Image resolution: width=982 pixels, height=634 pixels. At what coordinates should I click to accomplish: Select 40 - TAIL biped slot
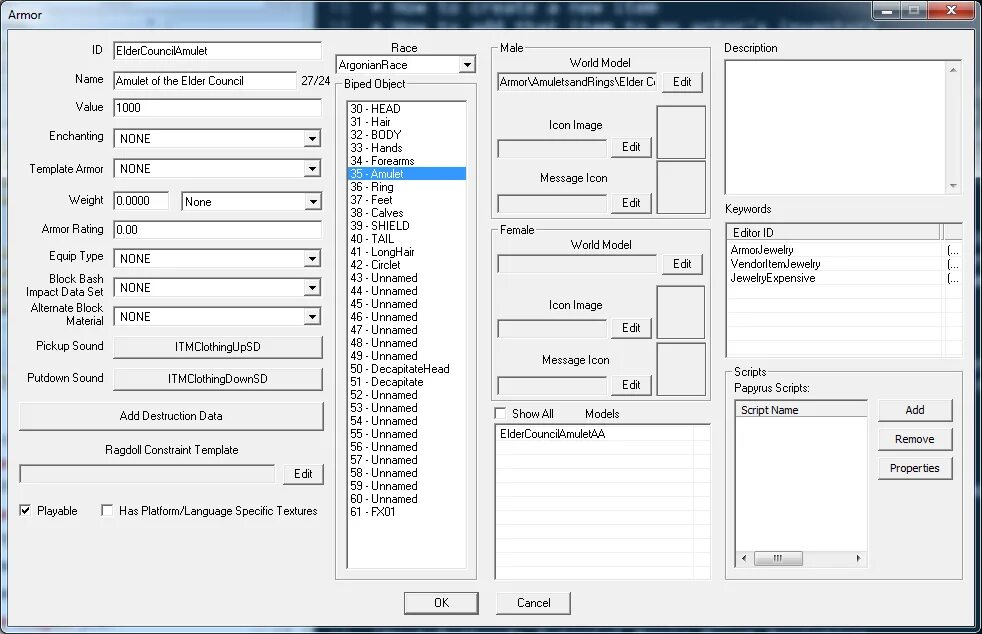[x=406, y=239]
